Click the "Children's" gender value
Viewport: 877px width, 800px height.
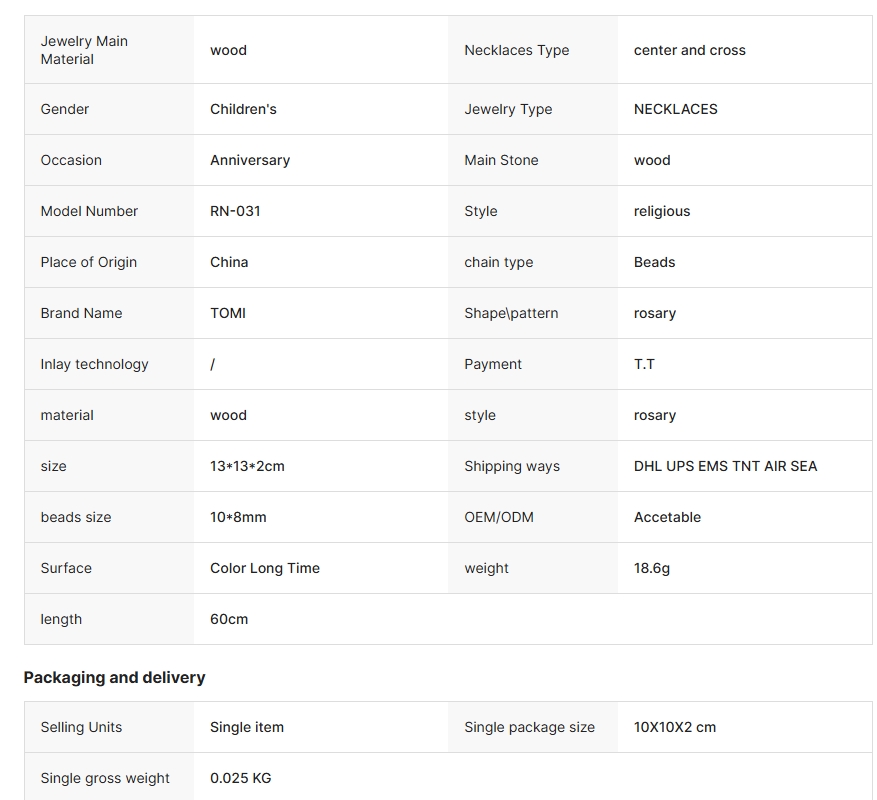click(x=243, y=109)
